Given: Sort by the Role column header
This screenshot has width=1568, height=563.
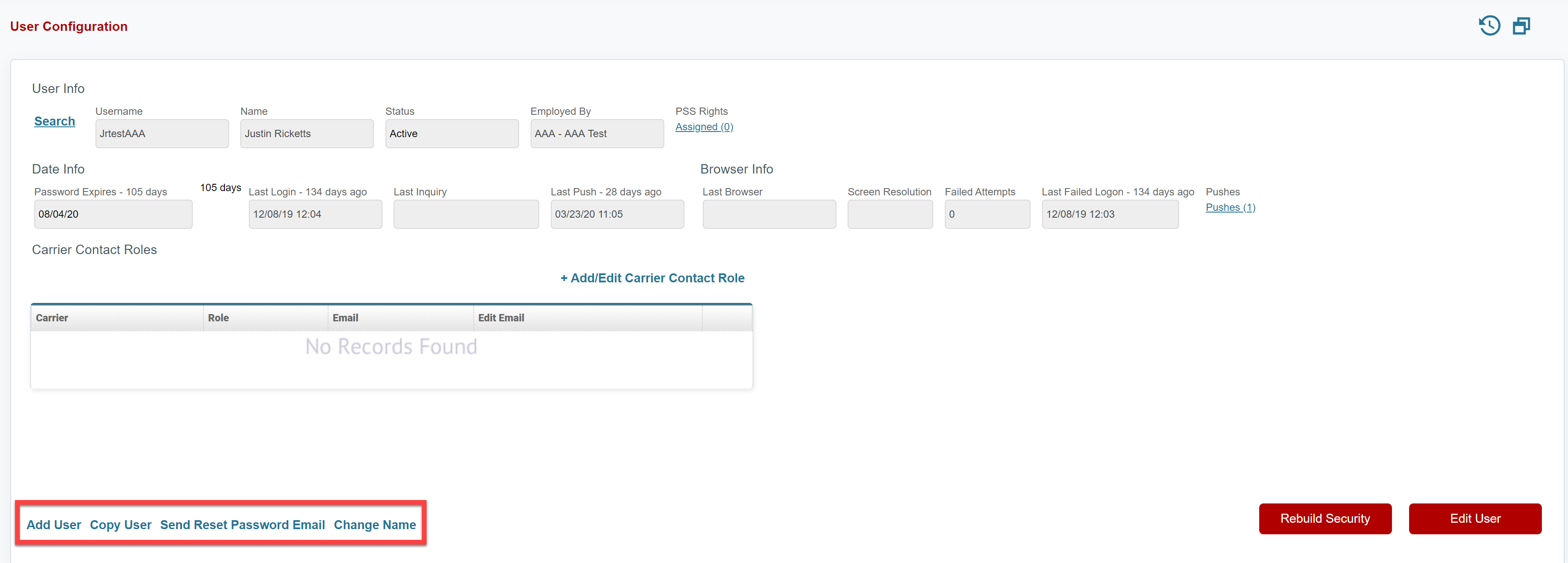Looking at the screenshot, I should 218,318.
